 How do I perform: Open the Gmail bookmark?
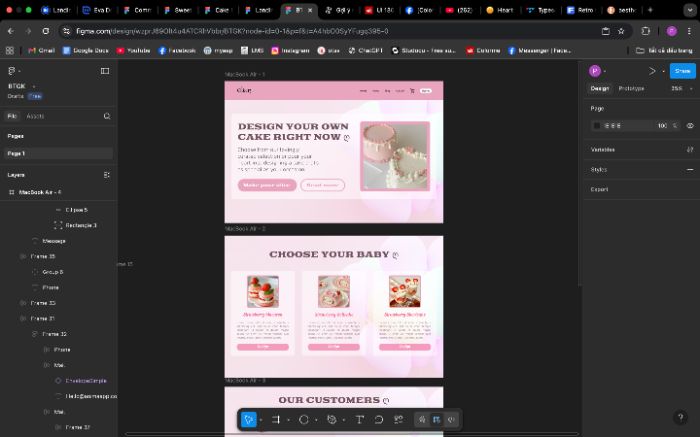tap(42, 50)
